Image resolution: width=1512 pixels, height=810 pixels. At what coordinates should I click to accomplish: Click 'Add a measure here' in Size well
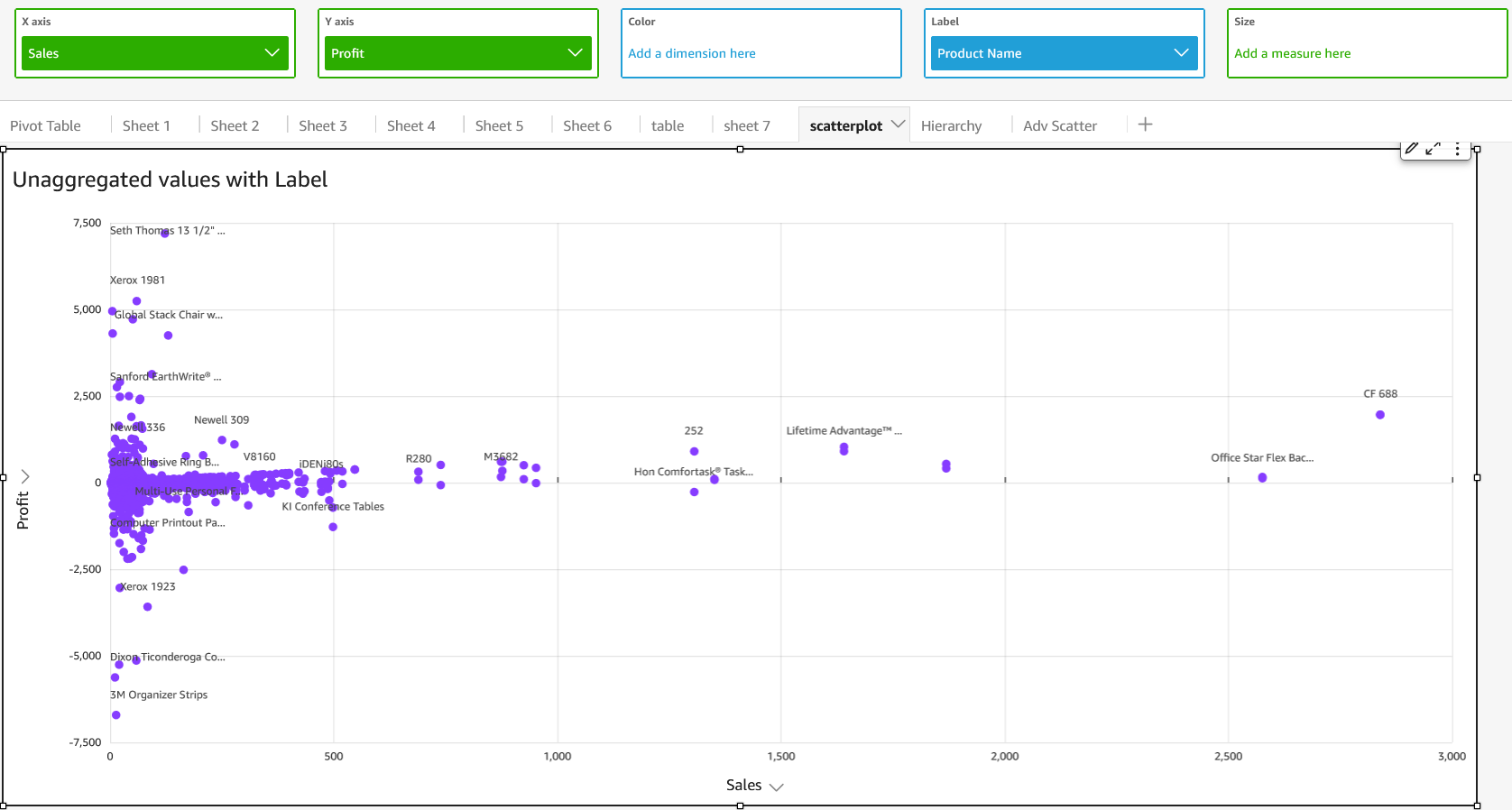[1292, 53]
